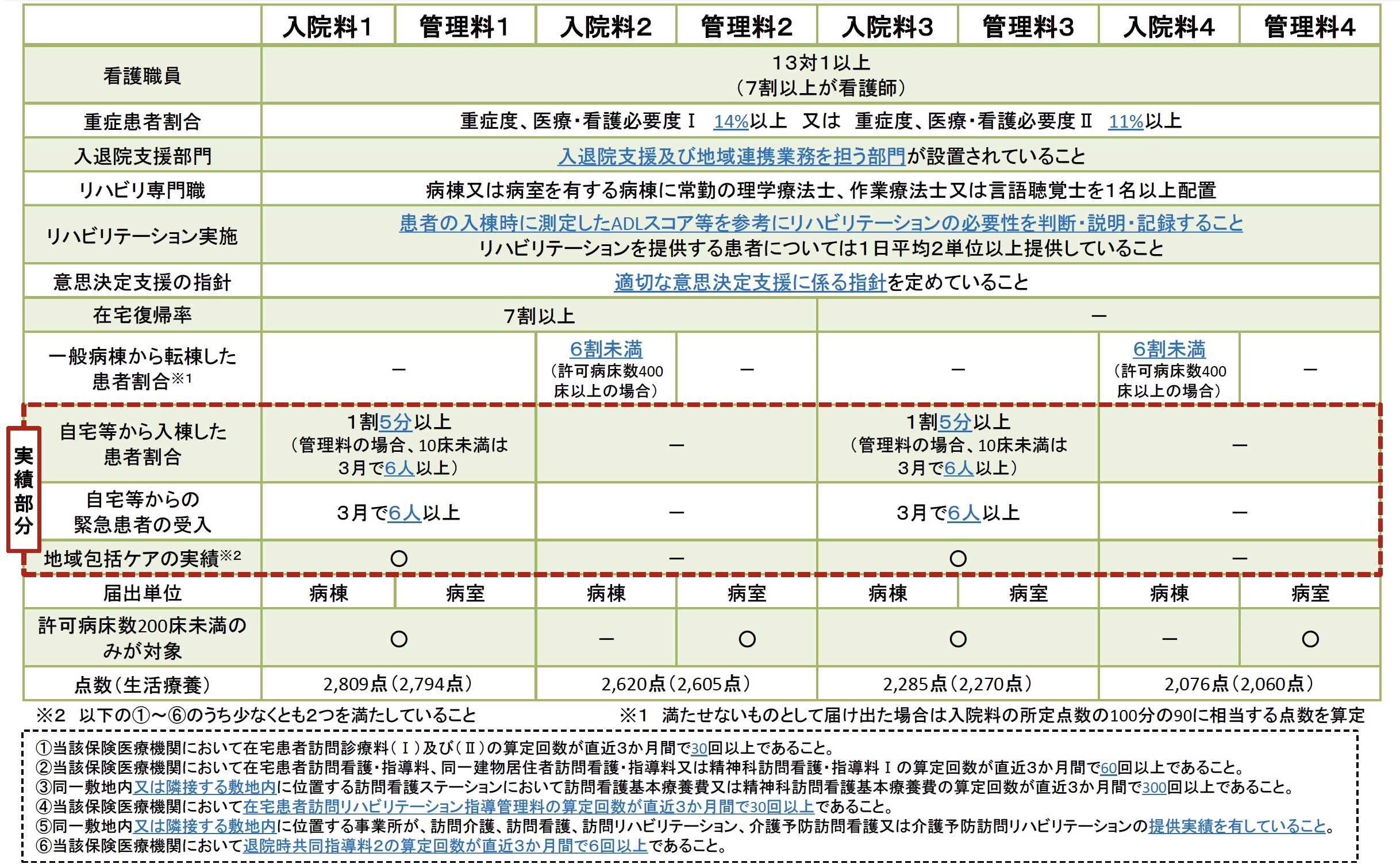Screen dimensions: 1400x864
Task: Click the ※1 footnote text about 100分の90
Action: point(992,716)
